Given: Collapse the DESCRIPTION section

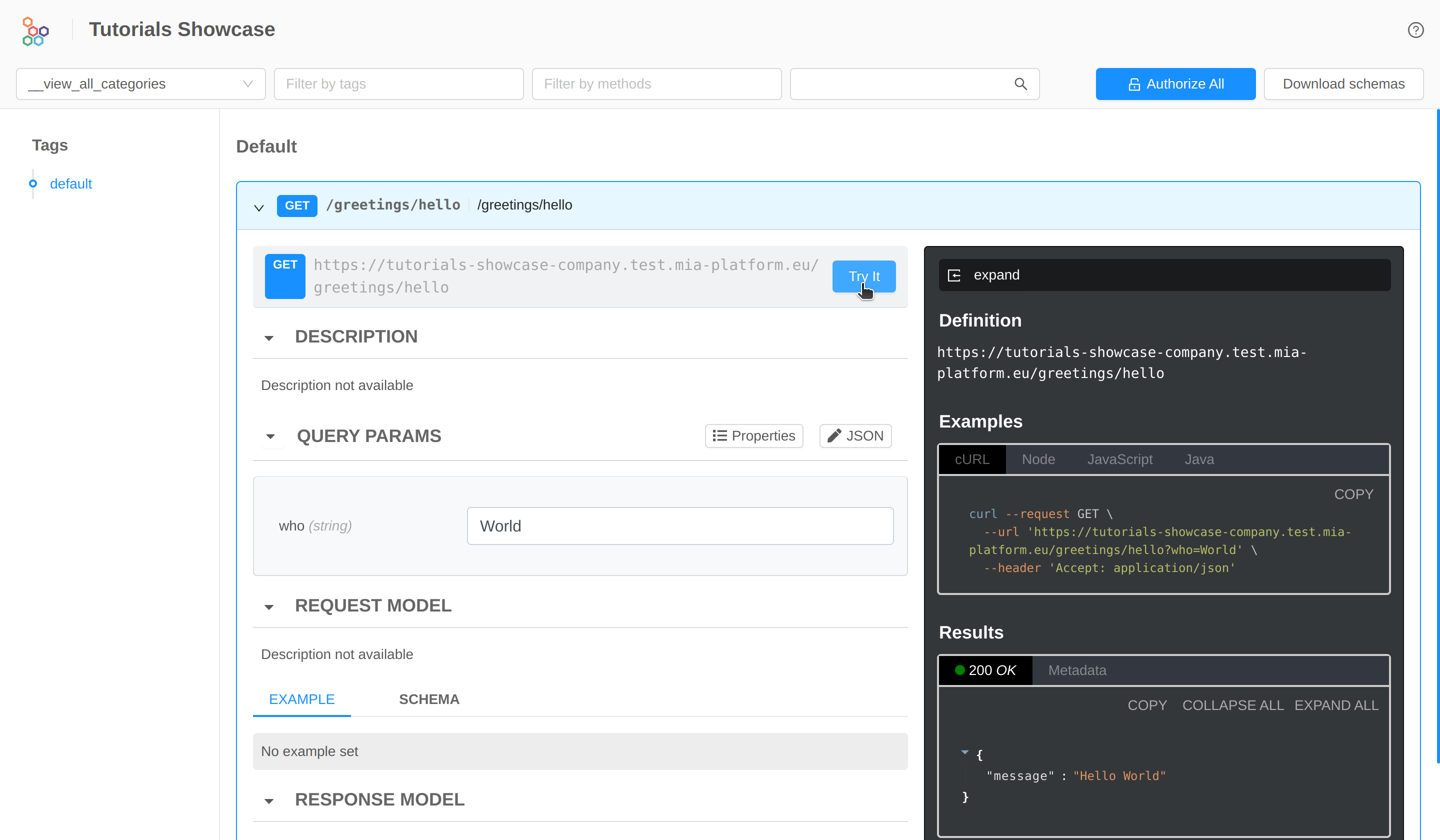Looking at the screenshot, I should (x=268, y=337).
